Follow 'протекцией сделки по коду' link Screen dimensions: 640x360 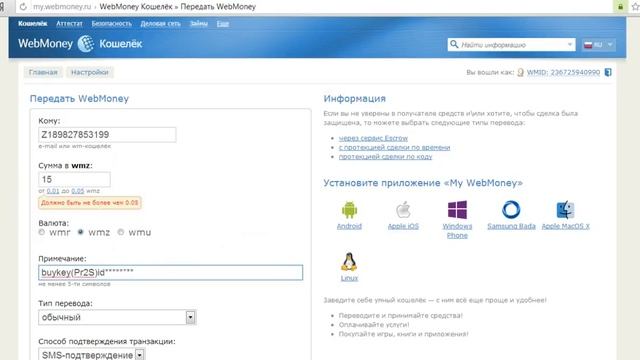coord(385,156)
